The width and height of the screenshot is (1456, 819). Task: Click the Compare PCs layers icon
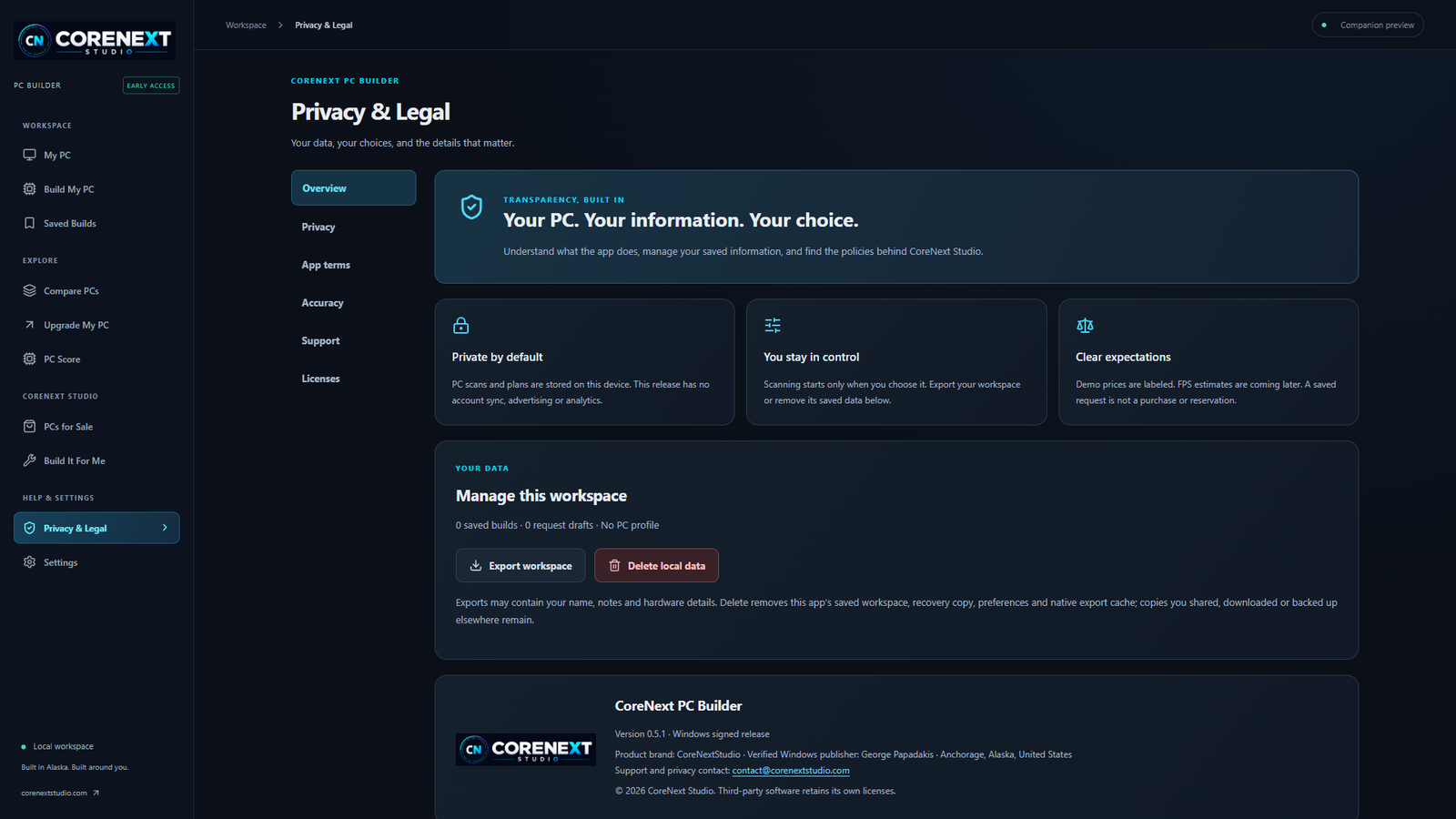click(29, 291)
